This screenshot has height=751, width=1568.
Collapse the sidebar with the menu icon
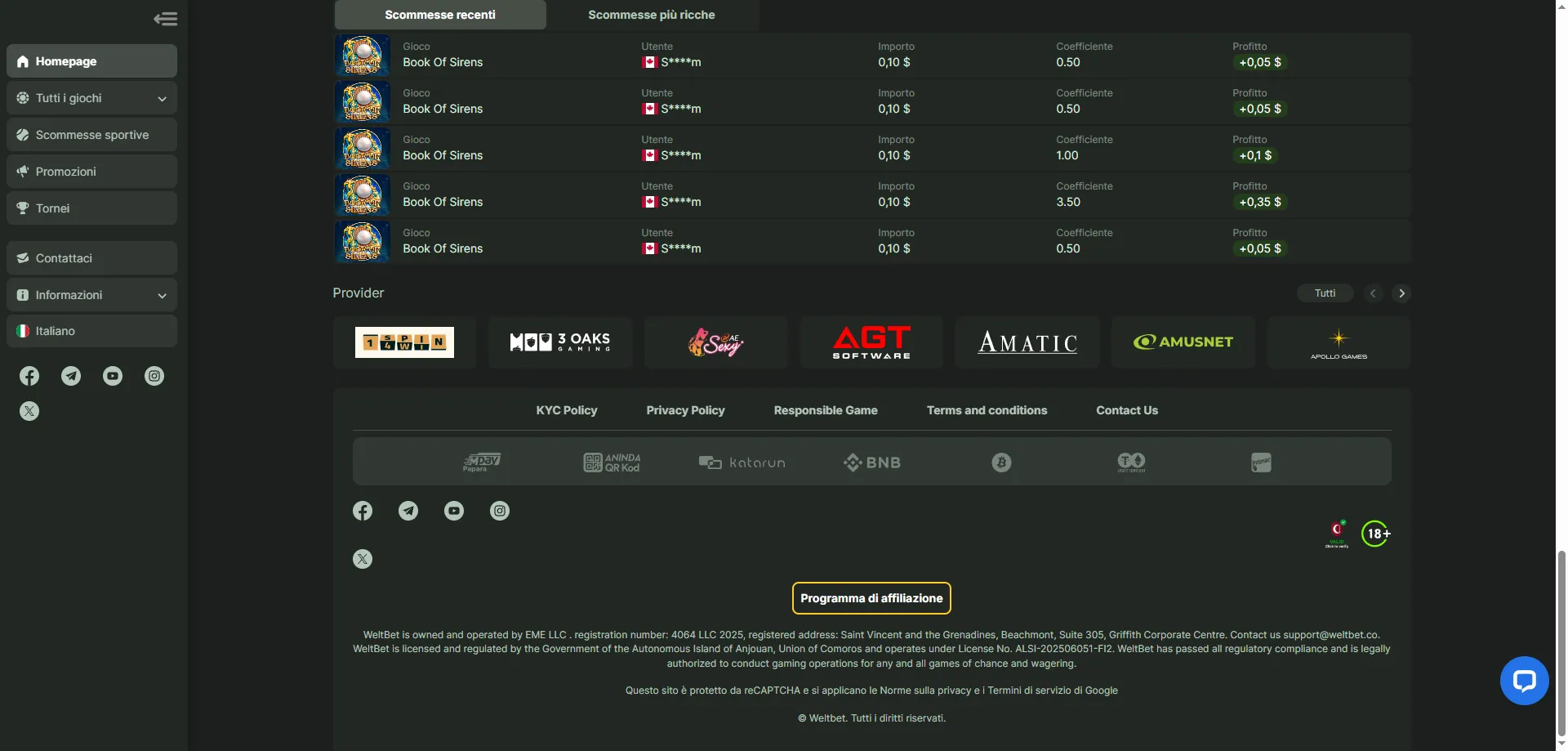tap(165, 19)
